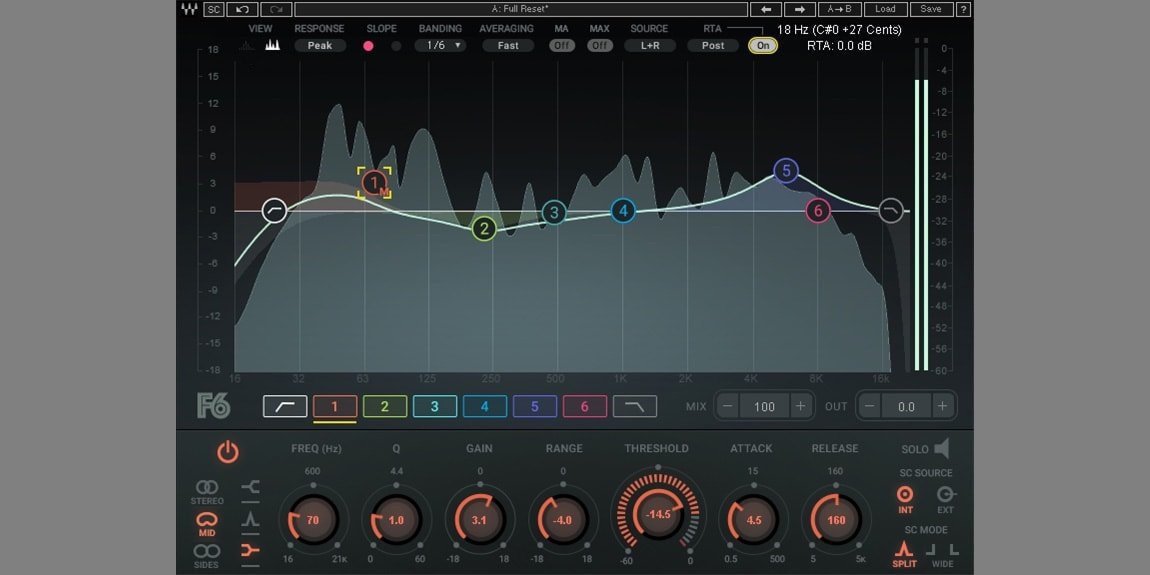Select the band 3 tab
Screen dimensions: 1150x575
(x=435, y=406)
